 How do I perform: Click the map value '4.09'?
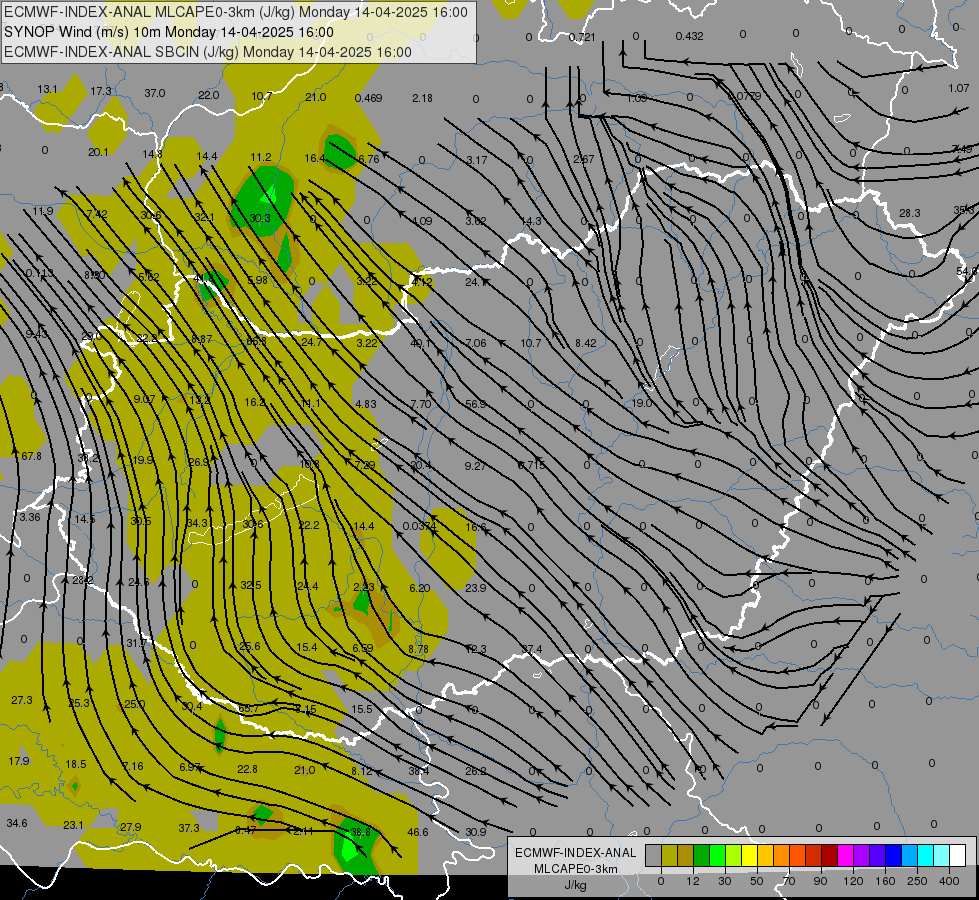(x=422, y=220)
